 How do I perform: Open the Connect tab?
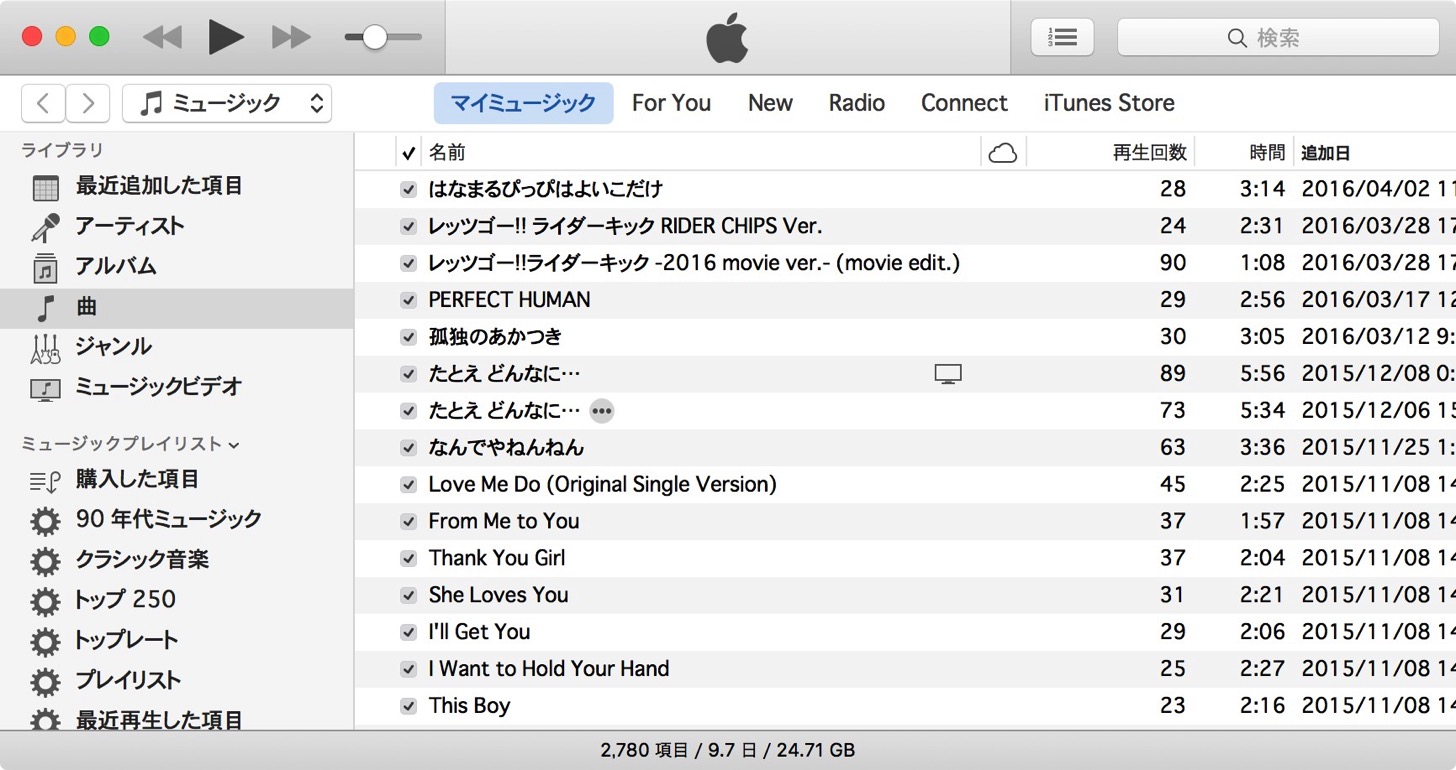point(964,103)
